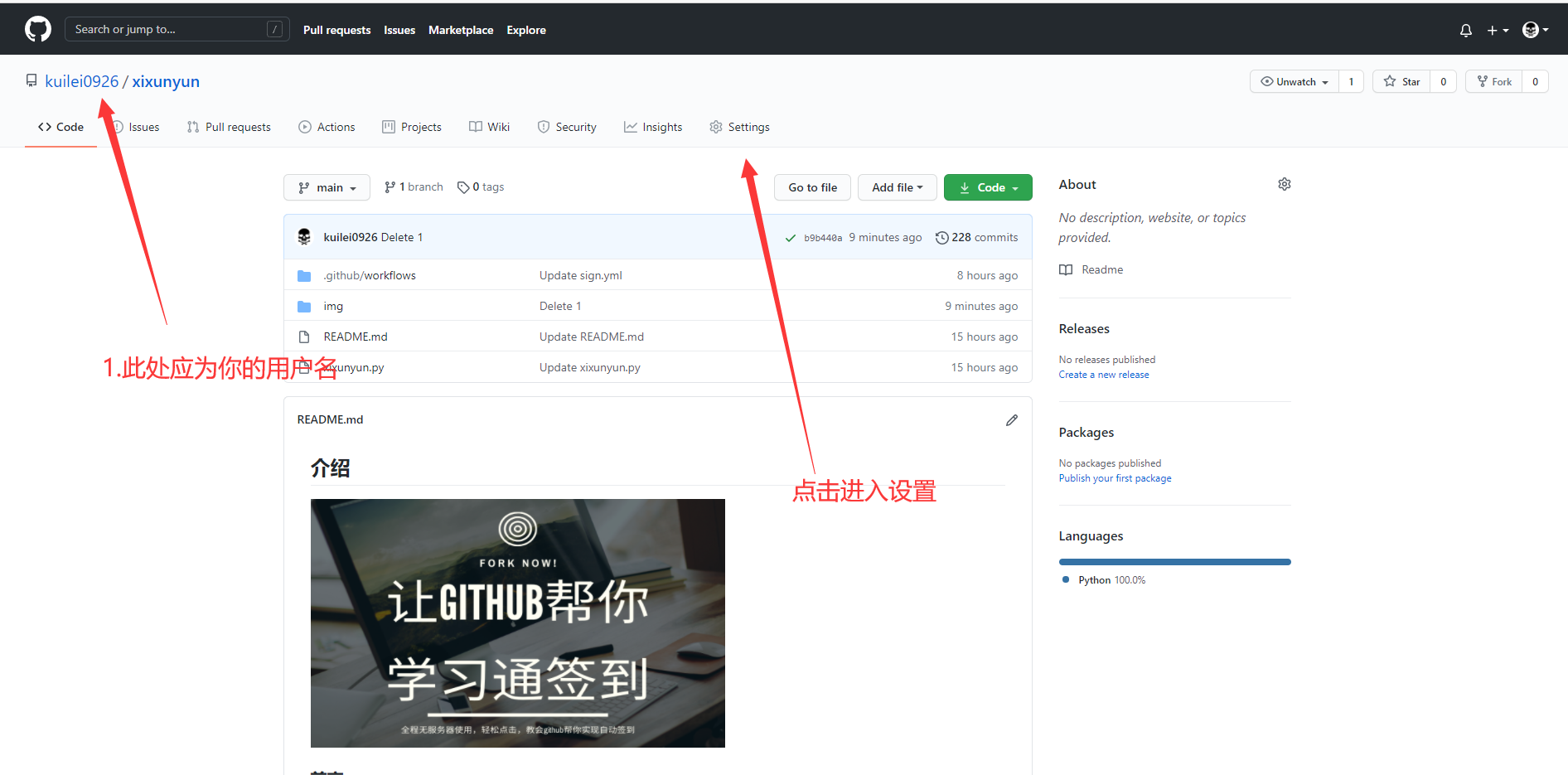Open the Delete 1 latest commit message
This screenshot has width=1568, height=775.
(x=402, y=237)
